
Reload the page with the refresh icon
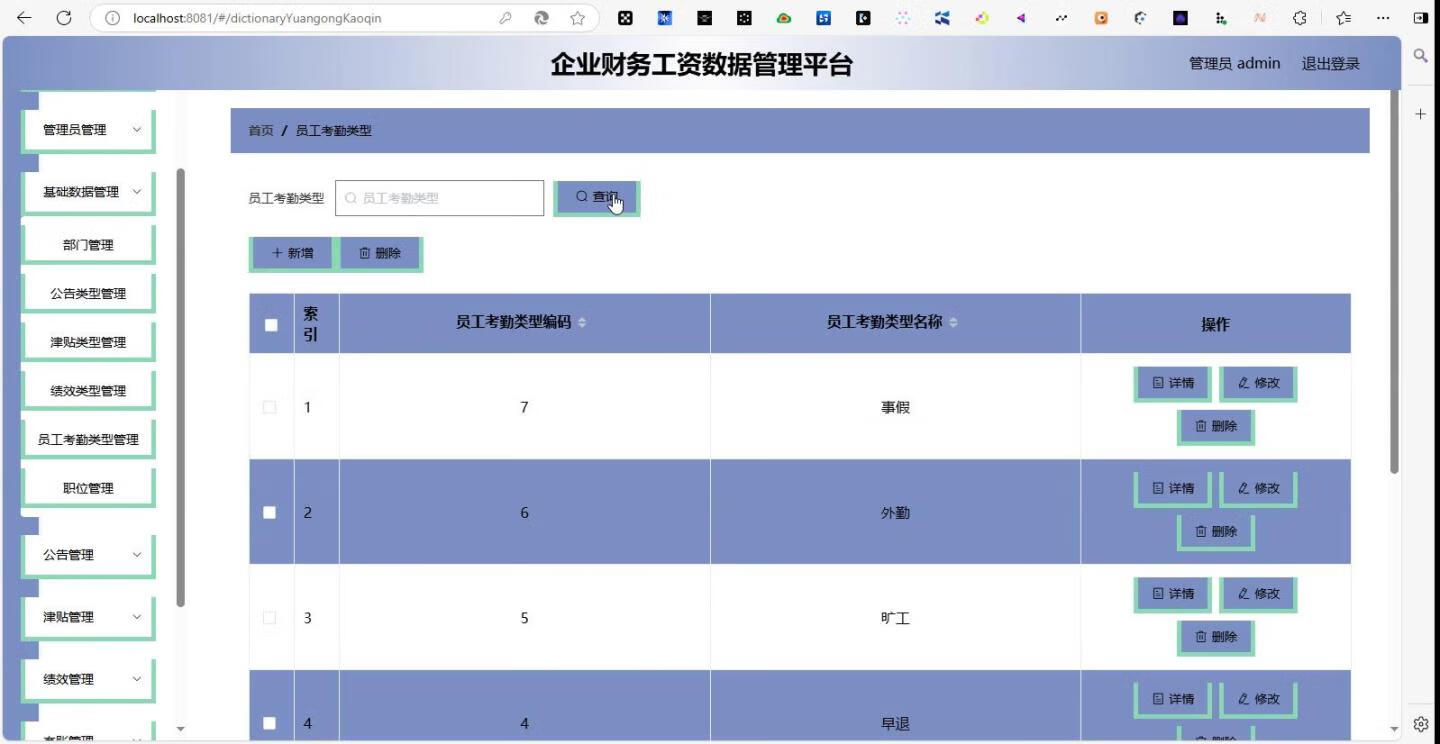[x=64, y=18]
